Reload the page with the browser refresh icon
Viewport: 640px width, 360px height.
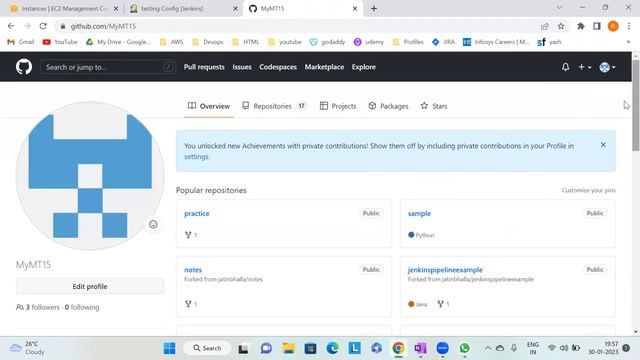point(43,26)
